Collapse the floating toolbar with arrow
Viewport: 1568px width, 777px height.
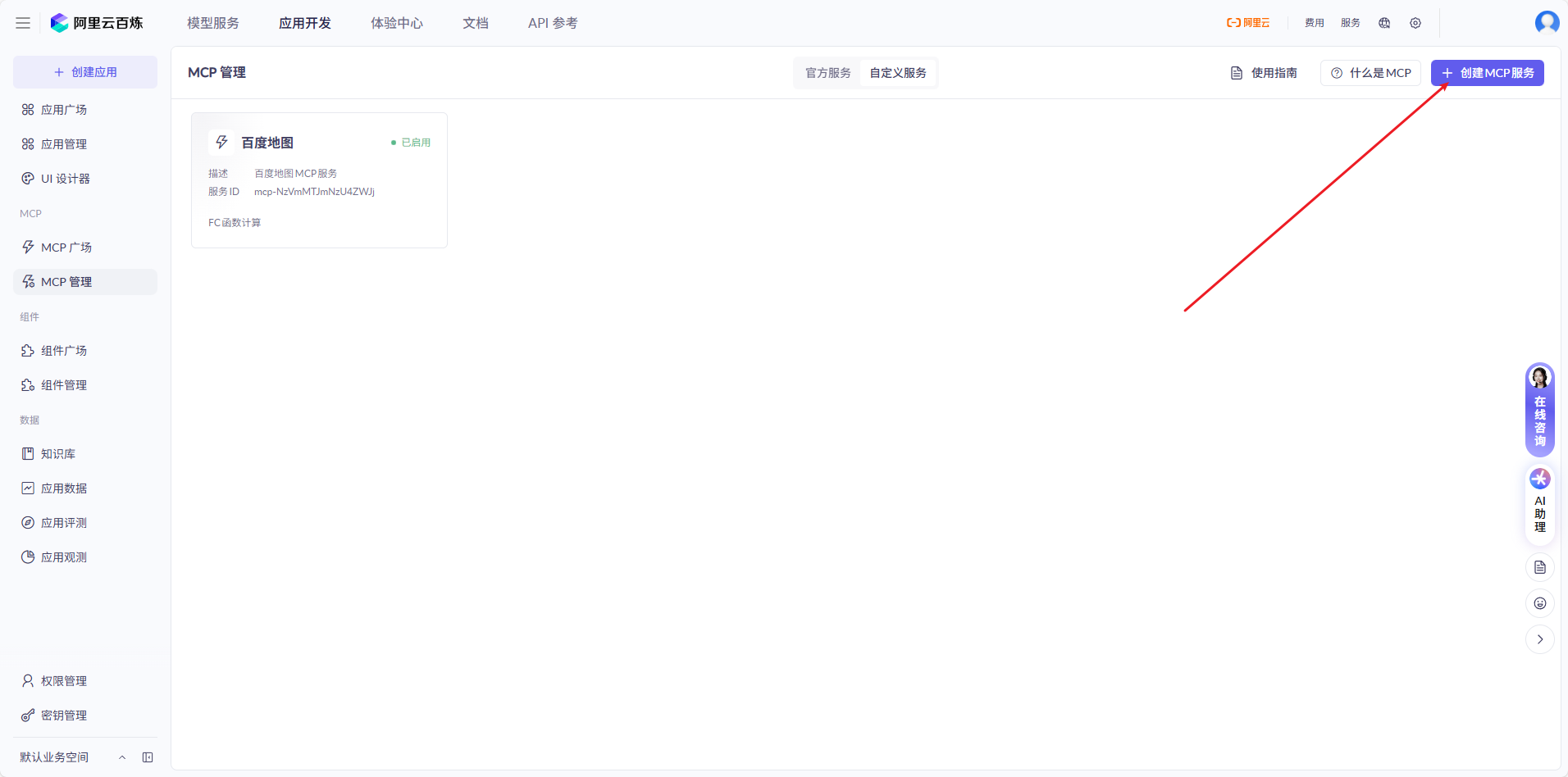(1540, 638)
